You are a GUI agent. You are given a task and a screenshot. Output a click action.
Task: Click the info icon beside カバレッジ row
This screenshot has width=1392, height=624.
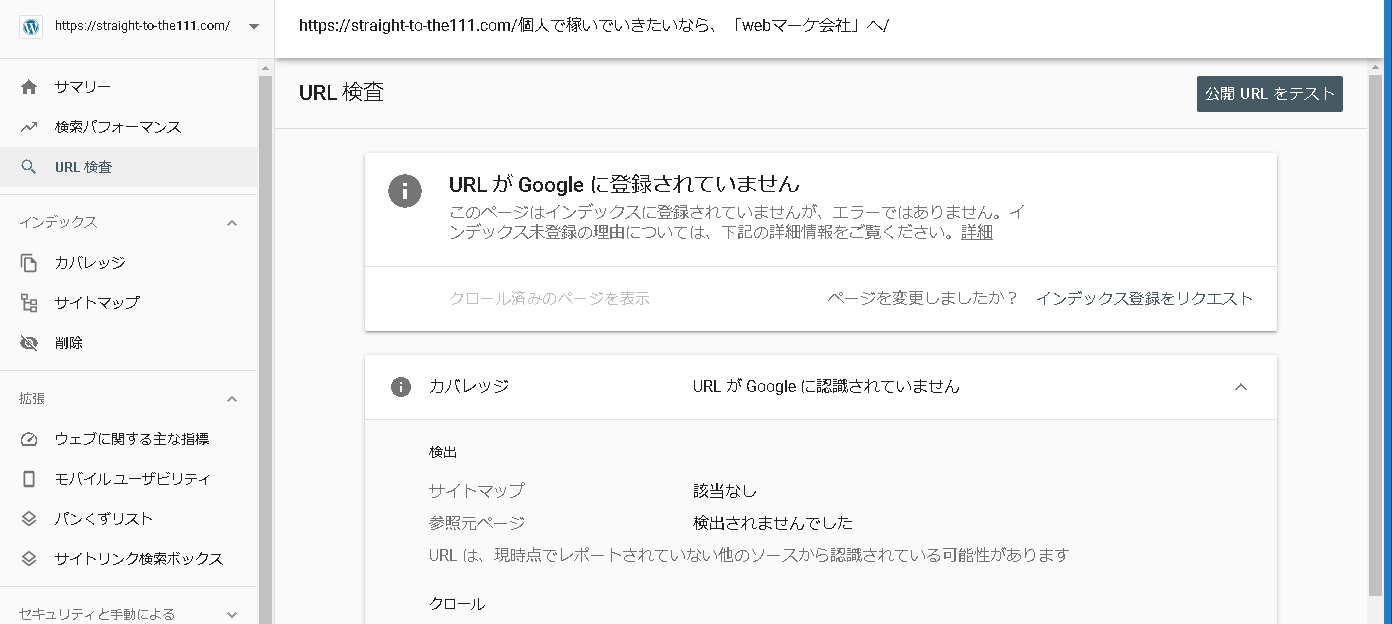click(x=401, y=387)
